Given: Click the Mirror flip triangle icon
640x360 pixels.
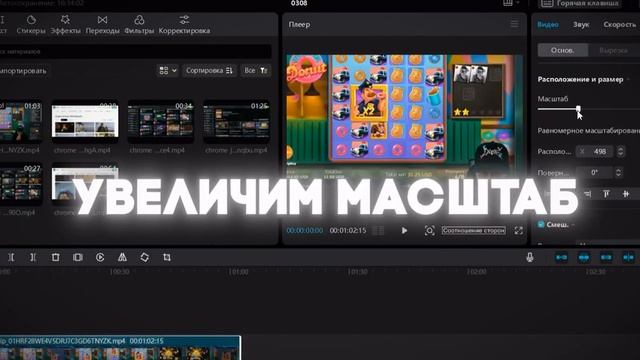Looking at the screenshot, I should [122, 257].
